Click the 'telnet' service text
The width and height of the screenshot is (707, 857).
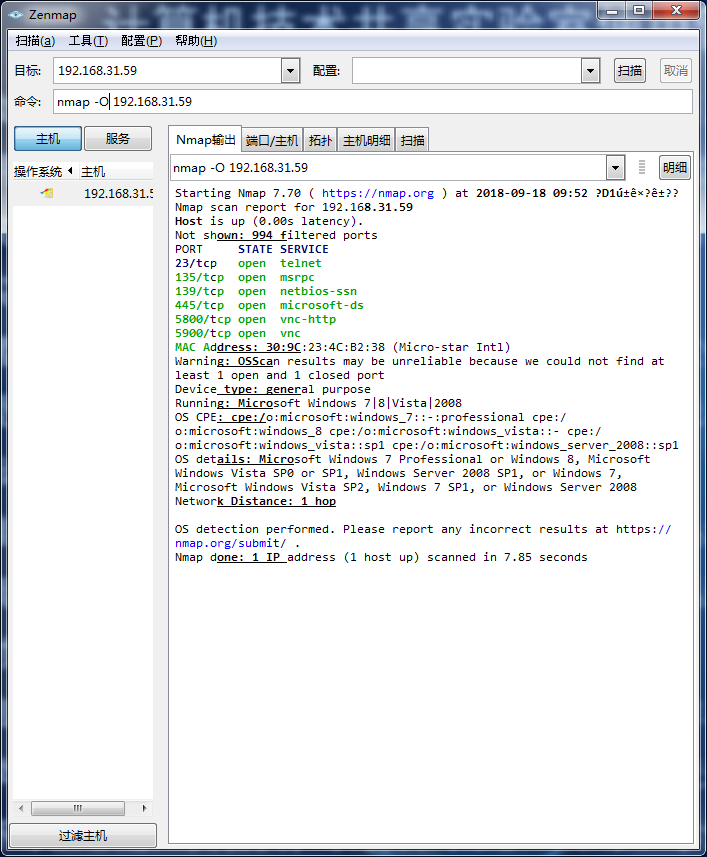pos(301,263)
